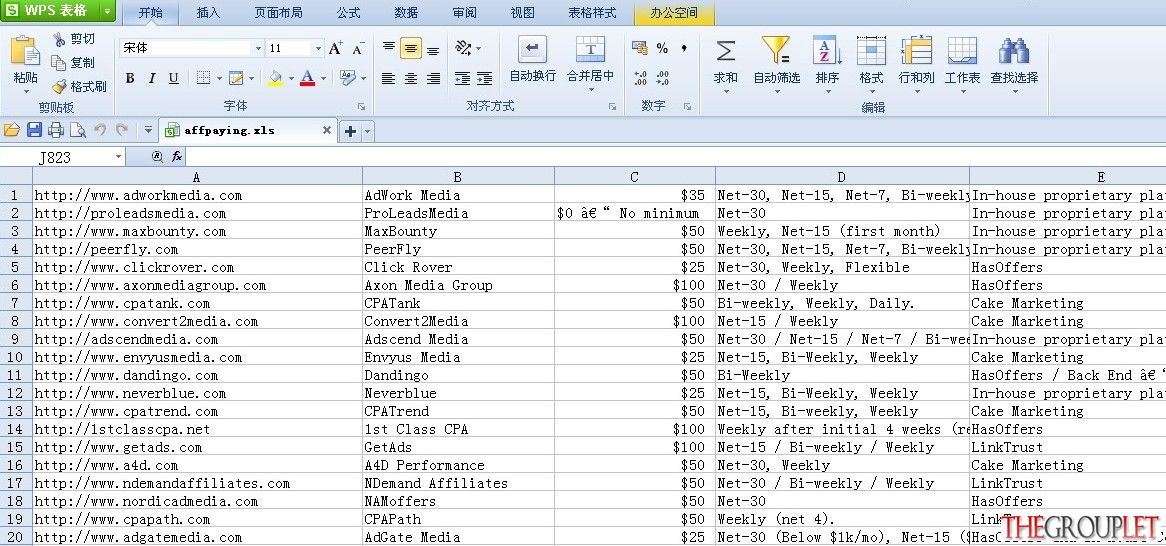The height and width of the screenshot is (546, 1166).
Task: Apply percent style icon
Action: coord(662,48)
